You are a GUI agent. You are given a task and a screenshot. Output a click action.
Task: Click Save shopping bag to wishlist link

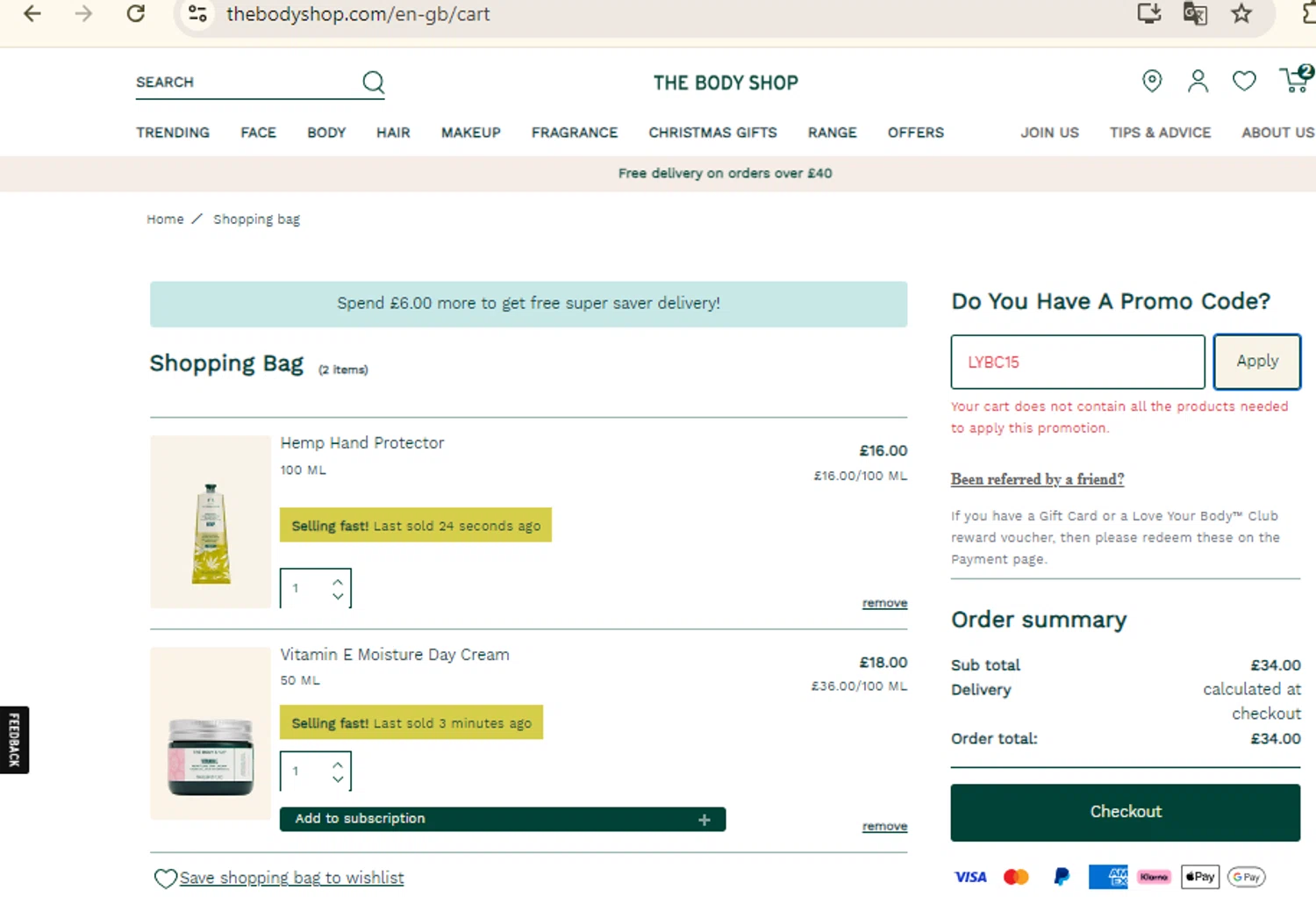coord(291,878)
